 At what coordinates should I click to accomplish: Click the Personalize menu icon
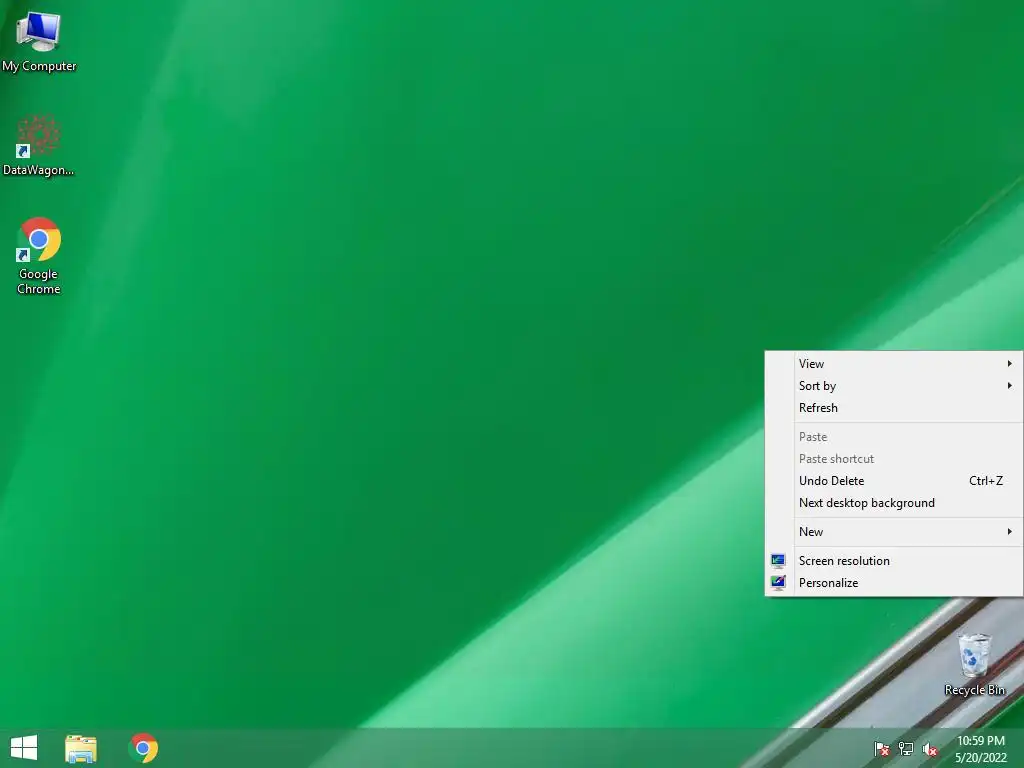pyautogui.click(x=778, y=583)
